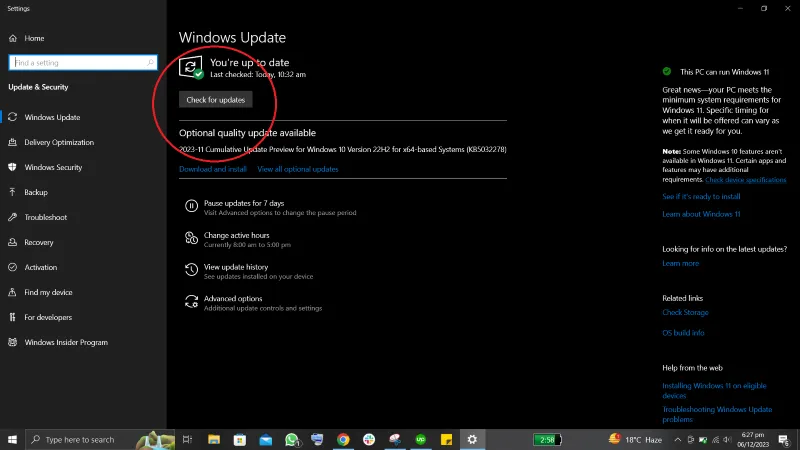Open Slack from the taskbar
This screenshot has width=800, height=450.
pos(369,439)
